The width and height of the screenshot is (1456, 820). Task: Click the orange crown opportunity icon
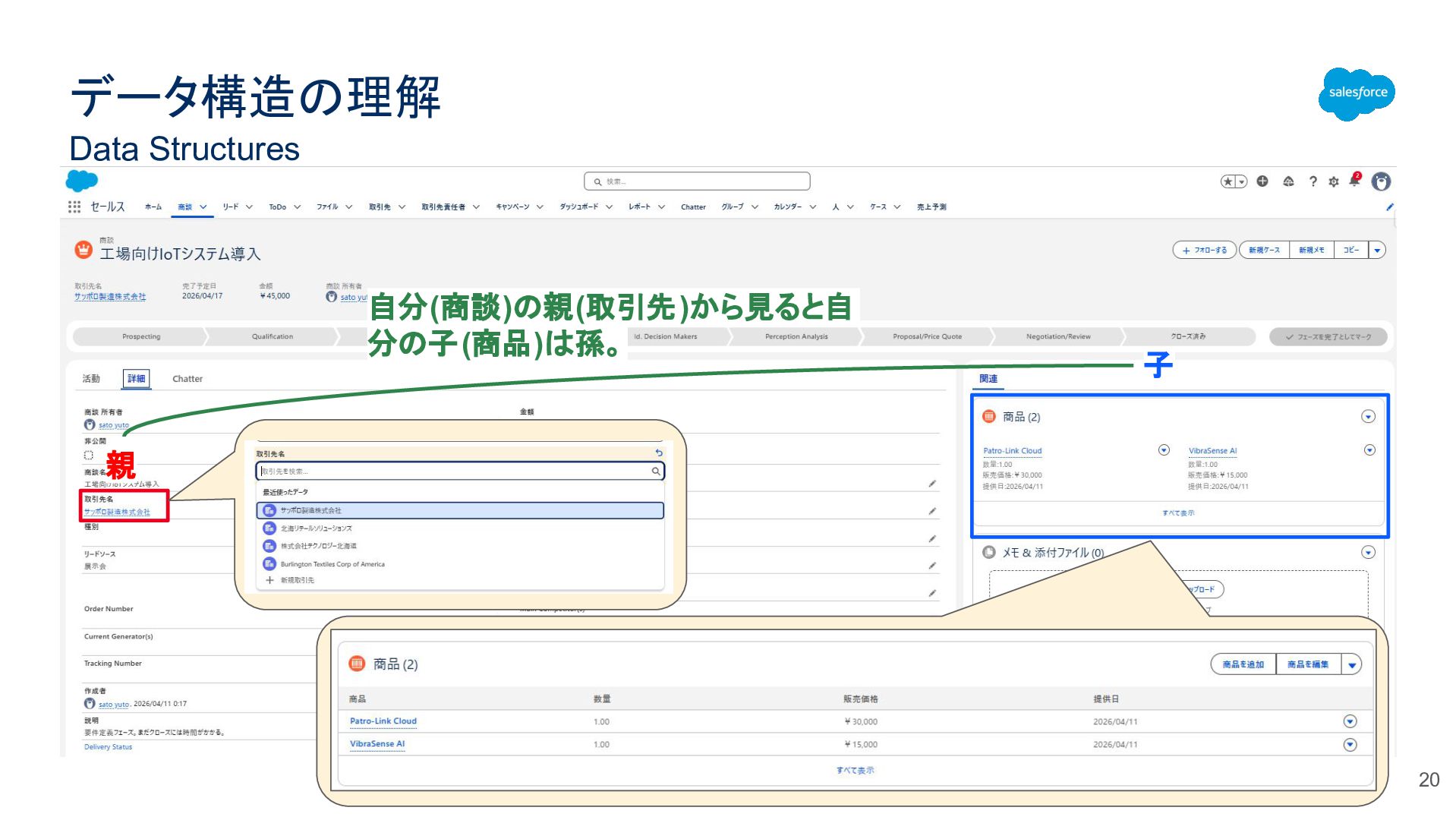(83, 249)
